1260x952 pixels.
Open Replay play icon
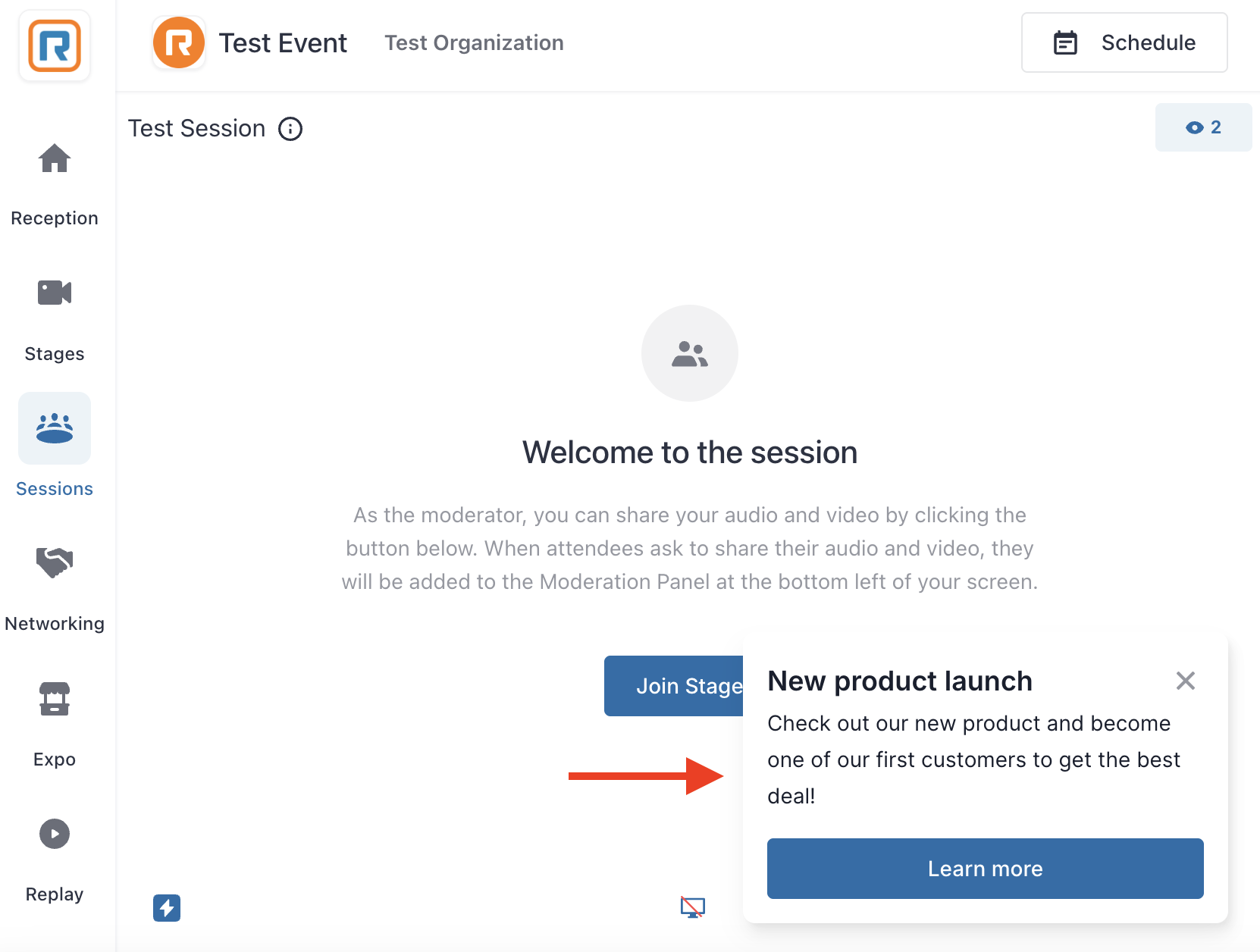[x=55, y=834]
